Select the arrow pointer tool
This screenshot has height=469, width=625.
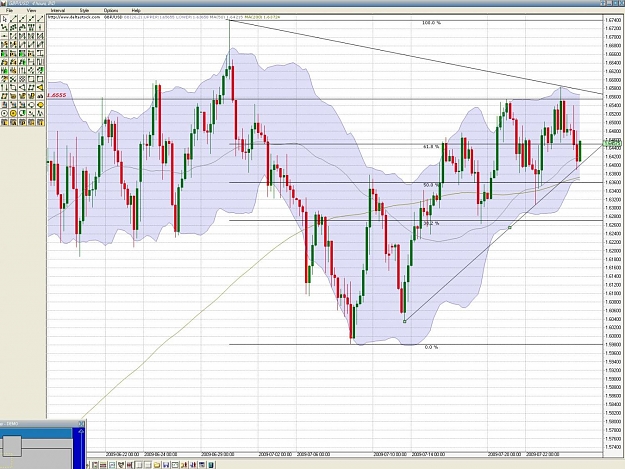(4, 19)
